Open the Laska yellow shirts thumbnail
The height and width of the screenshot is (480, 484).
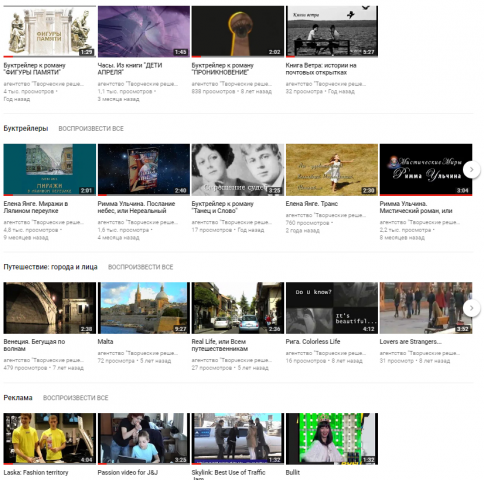(50, 439)
